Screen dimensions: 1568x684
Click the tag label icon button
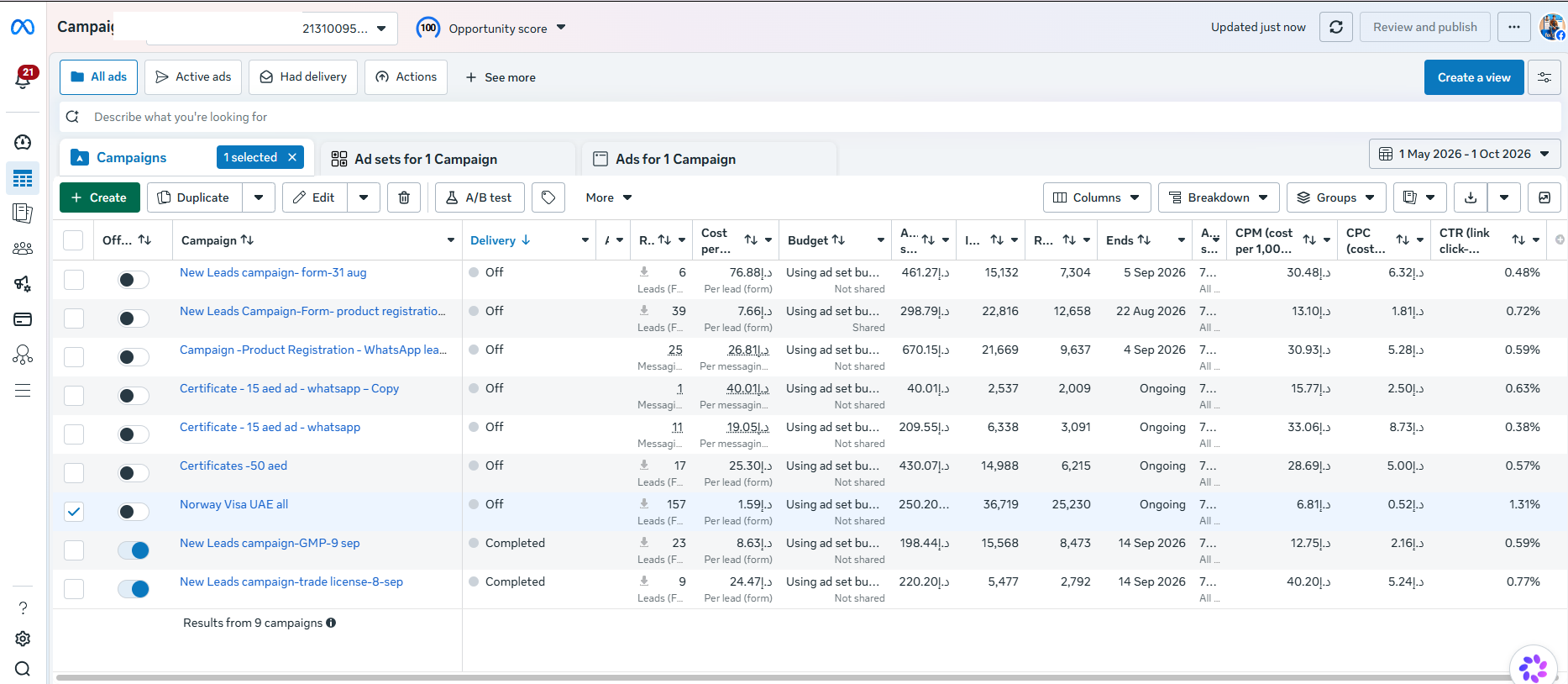pos(548,197)
